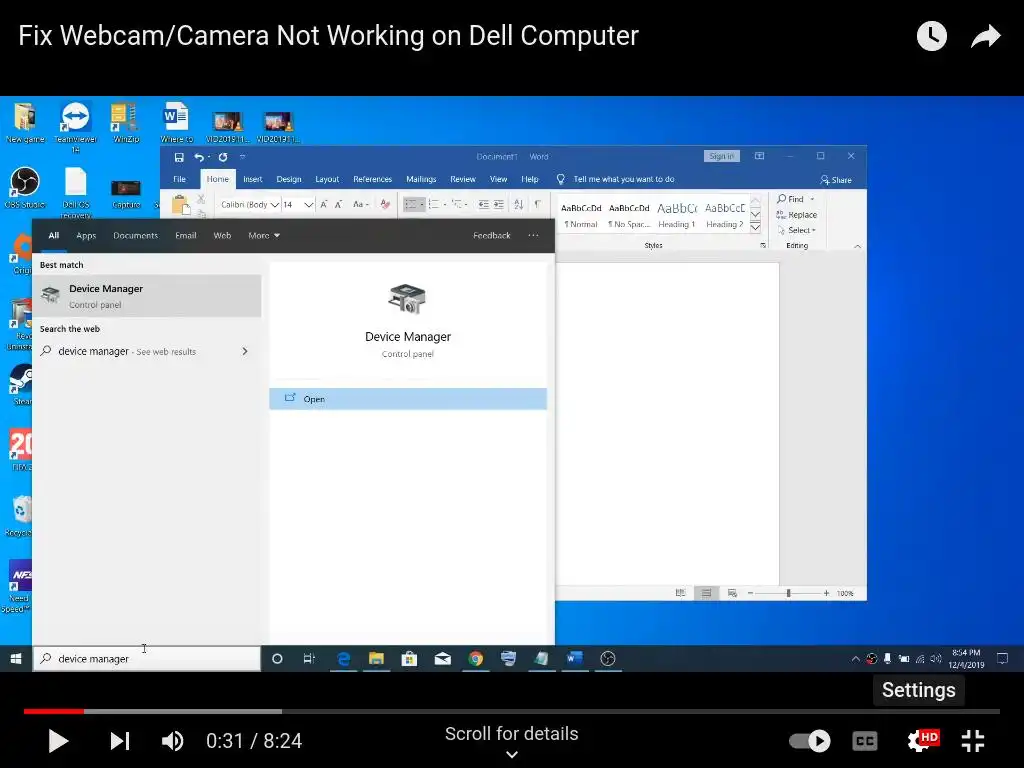
Task: Open File Explorer from the taskbar
Action: click(376, 658)
